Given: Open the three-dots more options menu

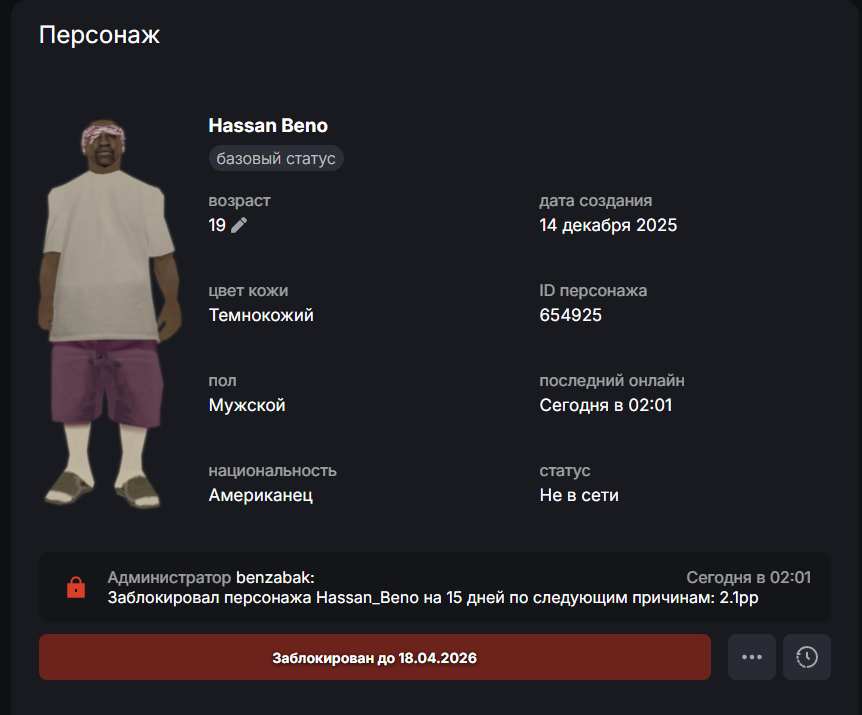Looking at the screenshot, I should (752, 657).
